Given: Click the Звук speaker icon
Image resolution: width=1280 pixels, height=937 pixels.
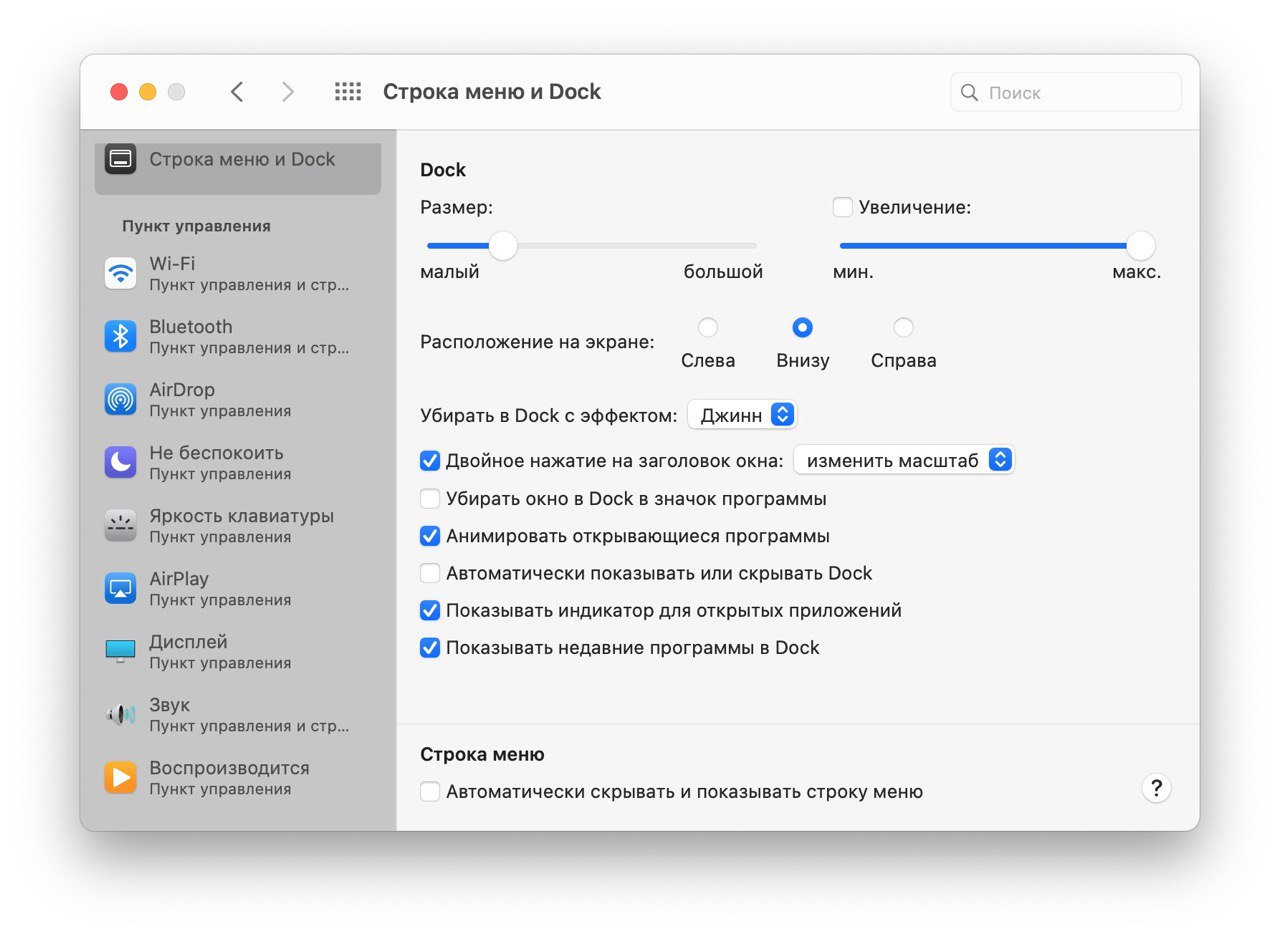Looking at the screenshot, I should [x=120, y=714].
